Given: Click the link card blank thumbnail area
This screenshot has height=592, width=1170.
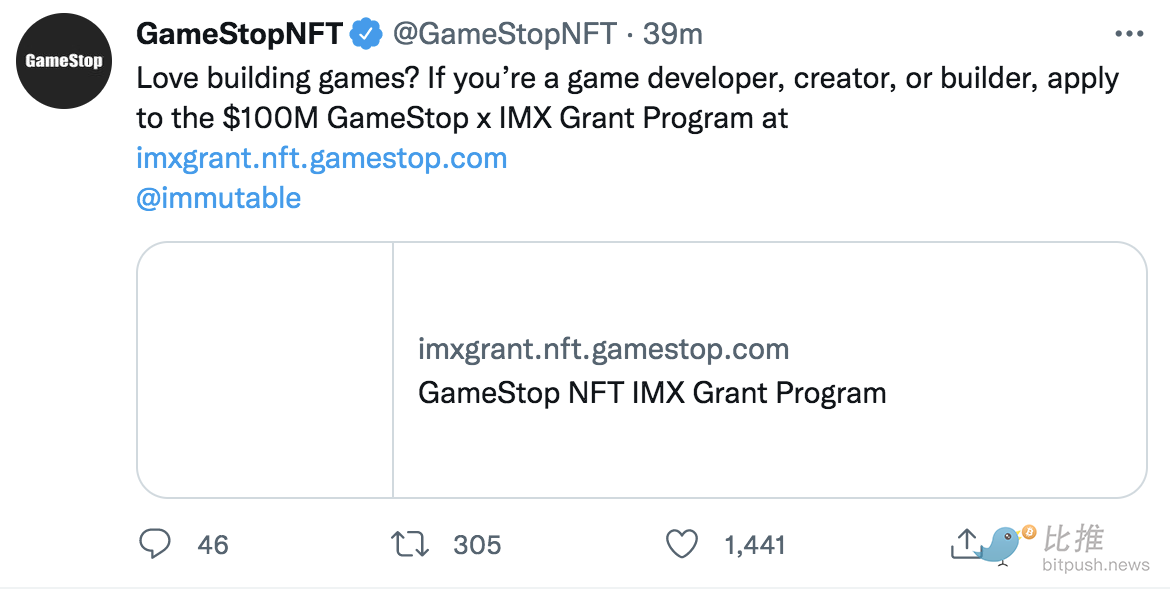Looking at the screenshot, I should click(265, 370).
